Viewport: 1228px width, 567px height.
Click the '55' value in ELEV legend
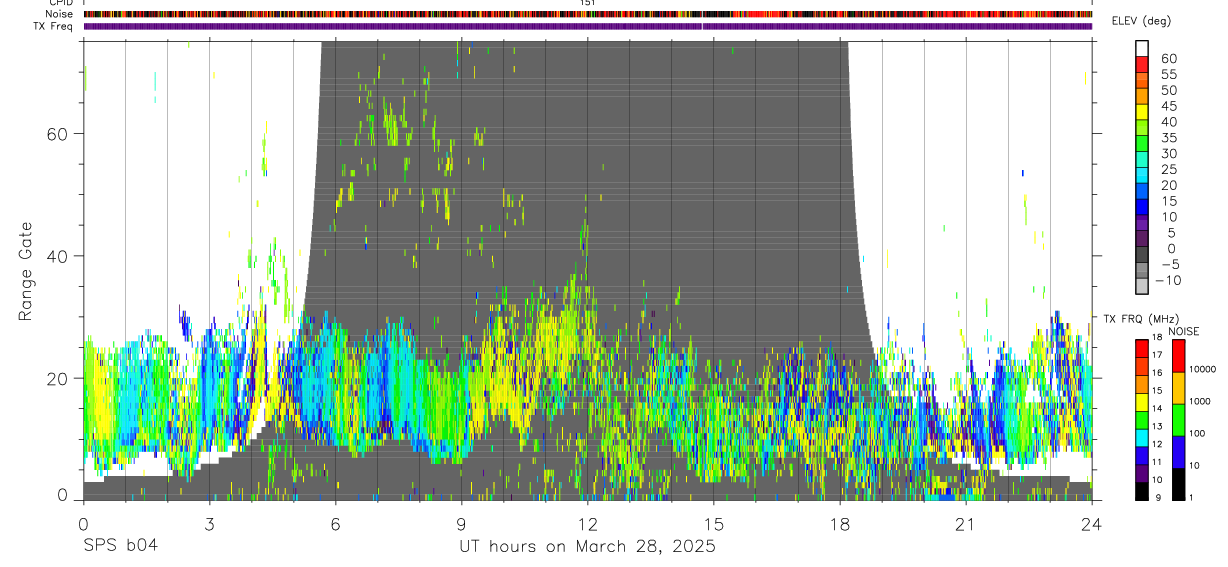(1167, 74)
